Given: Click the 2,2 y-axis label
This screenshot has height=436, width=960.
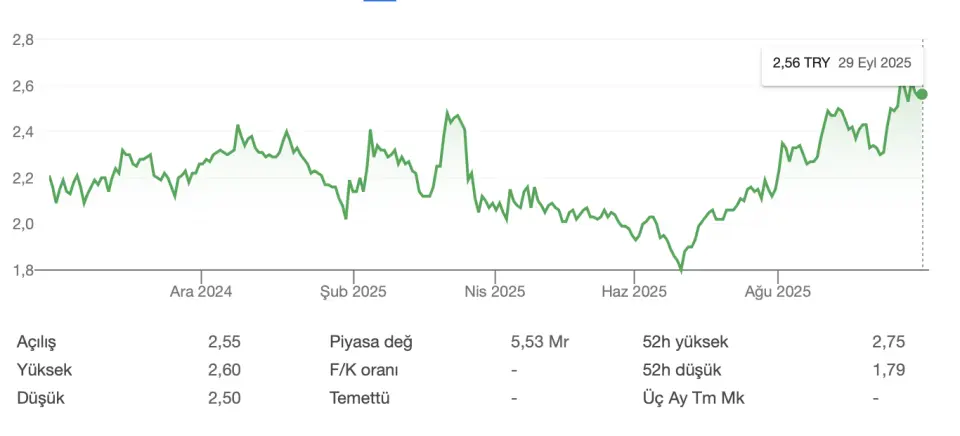Looking at the screenshot, I should click(23, 178).
